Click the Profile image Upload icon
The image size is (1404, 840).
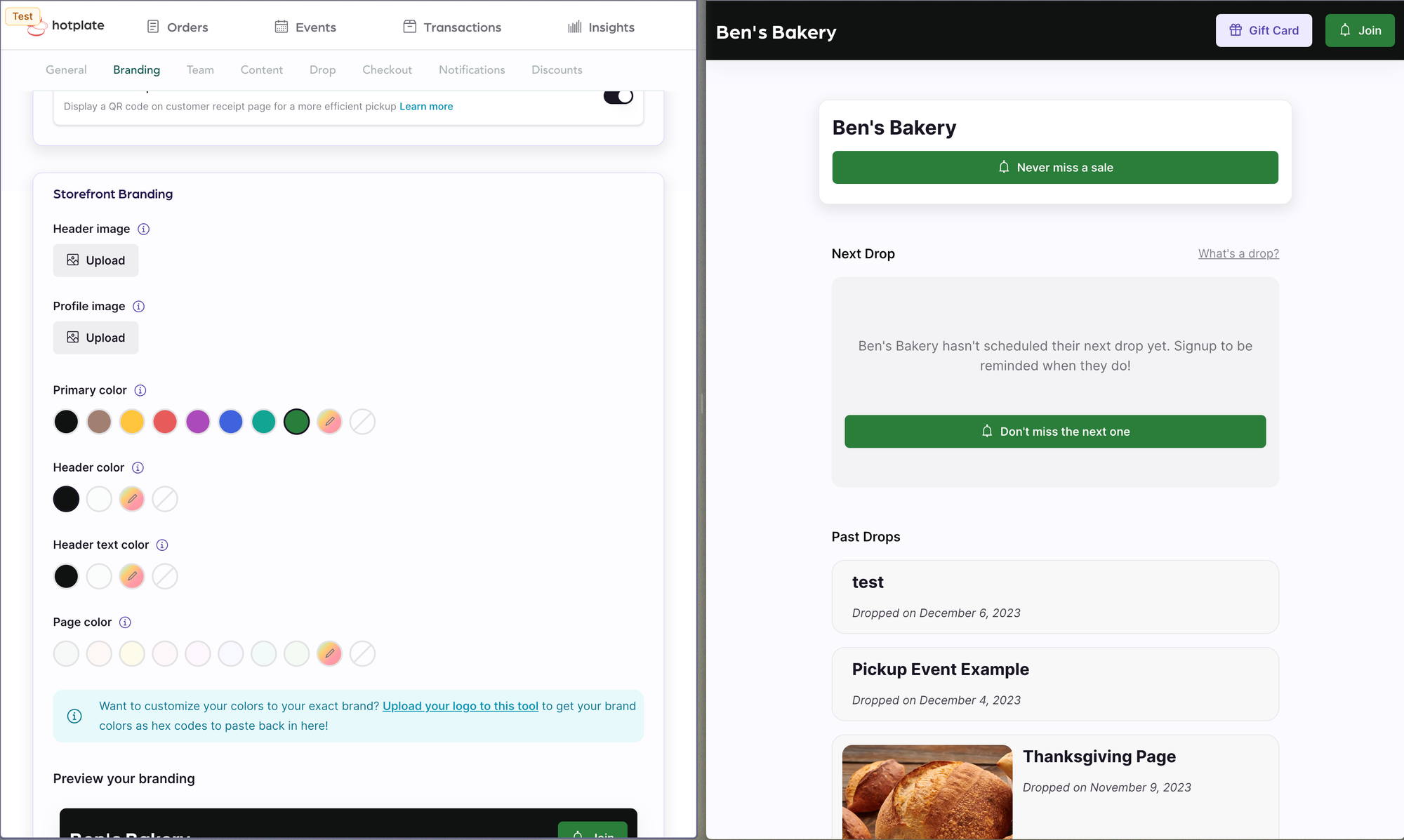click(x=73, y=337)
